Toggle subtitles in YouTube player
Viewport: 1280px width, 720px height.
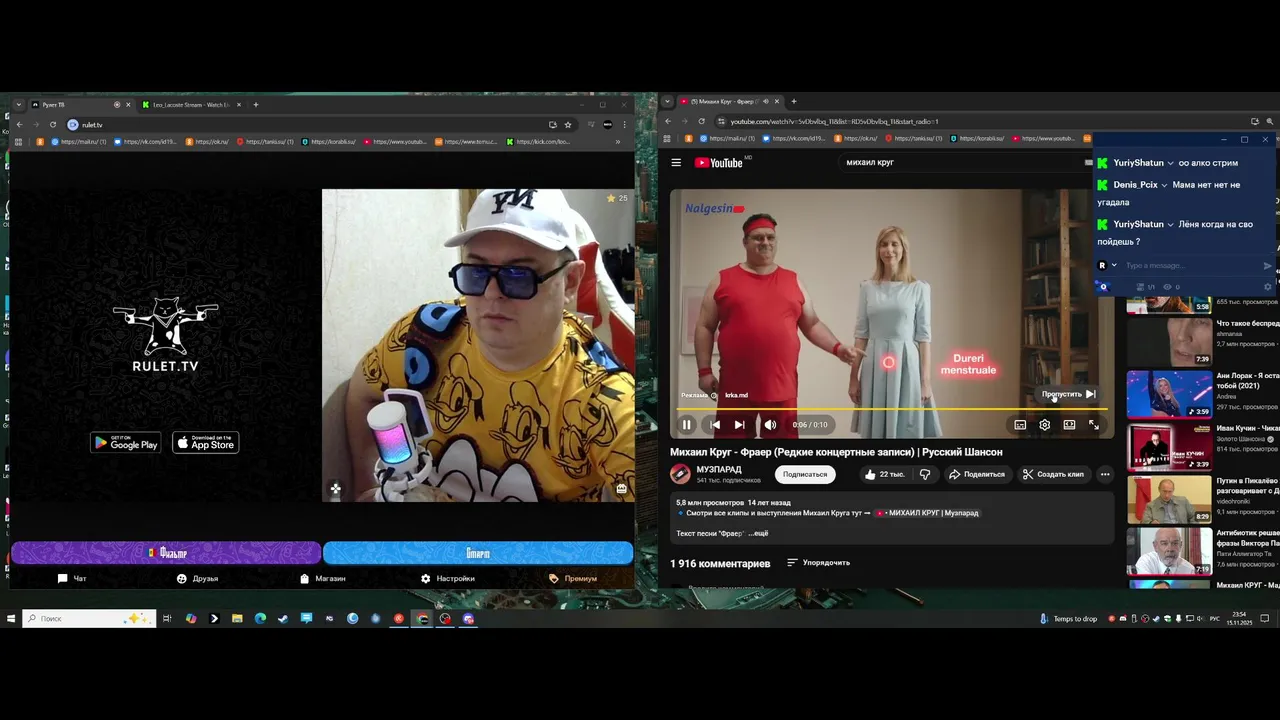coord(1020,425)
